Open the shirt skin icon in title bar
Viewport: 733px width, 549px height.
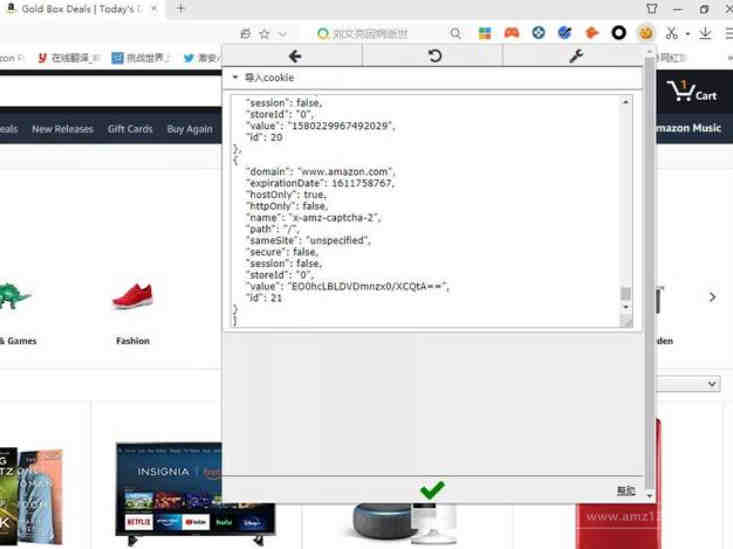[652, 8]
